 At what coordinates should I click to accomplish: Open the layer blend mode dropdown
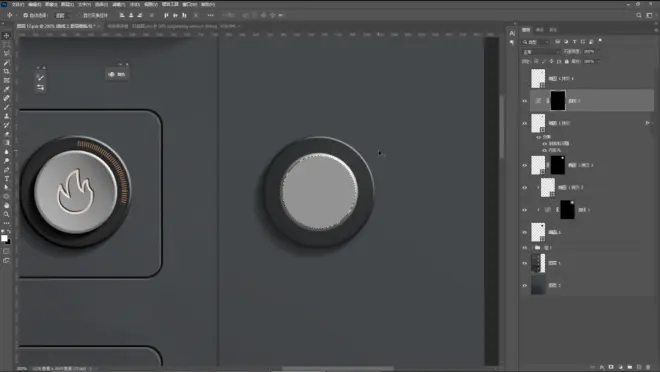(x=540, y=52)
